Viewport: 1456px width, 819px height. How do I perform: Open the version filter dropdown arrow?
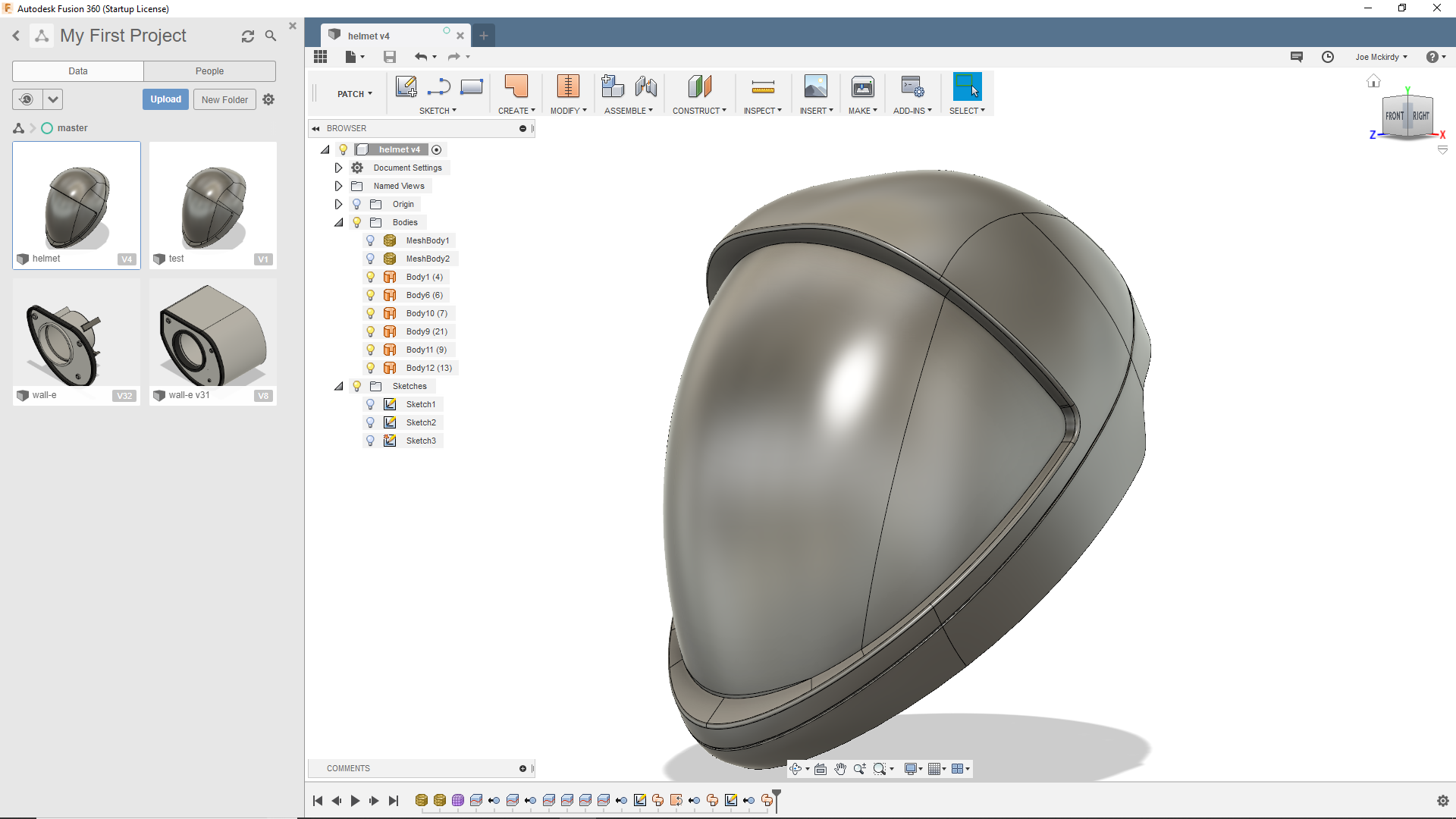[53, 99]
